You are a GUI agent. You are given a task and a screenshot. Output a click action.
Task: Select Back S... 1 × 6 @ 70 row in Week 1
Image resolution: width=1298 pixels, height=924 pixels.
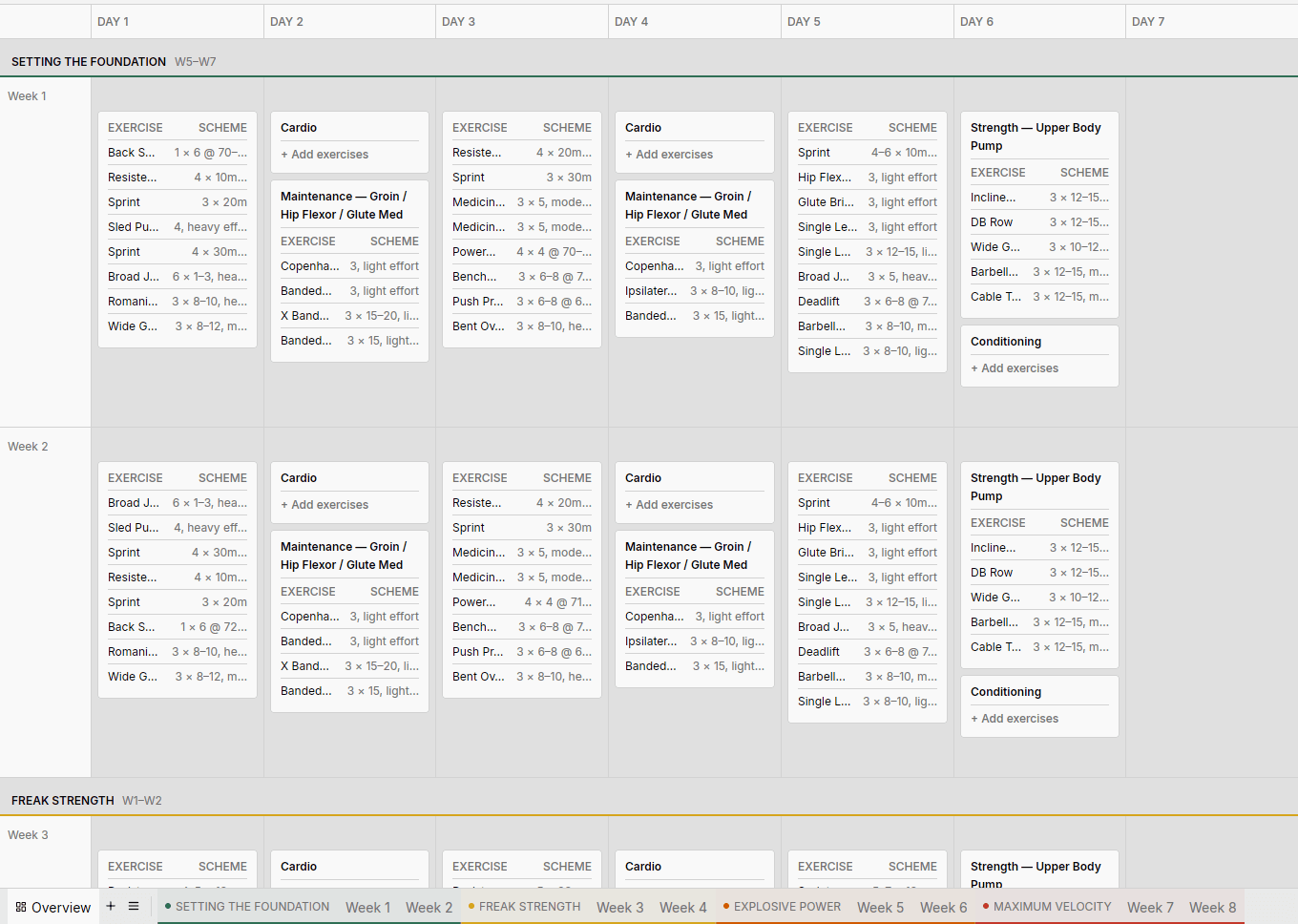point(178,153)
